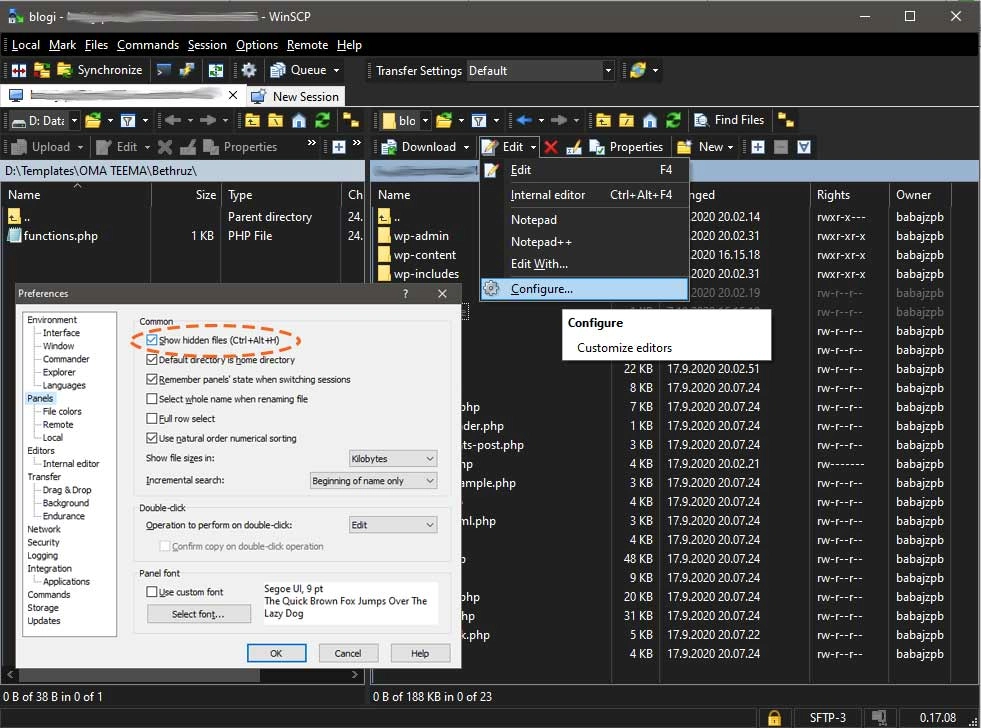This screenshot has width=981, height=728.
Task: Click the Select font... button
Action: coord(198,614)
